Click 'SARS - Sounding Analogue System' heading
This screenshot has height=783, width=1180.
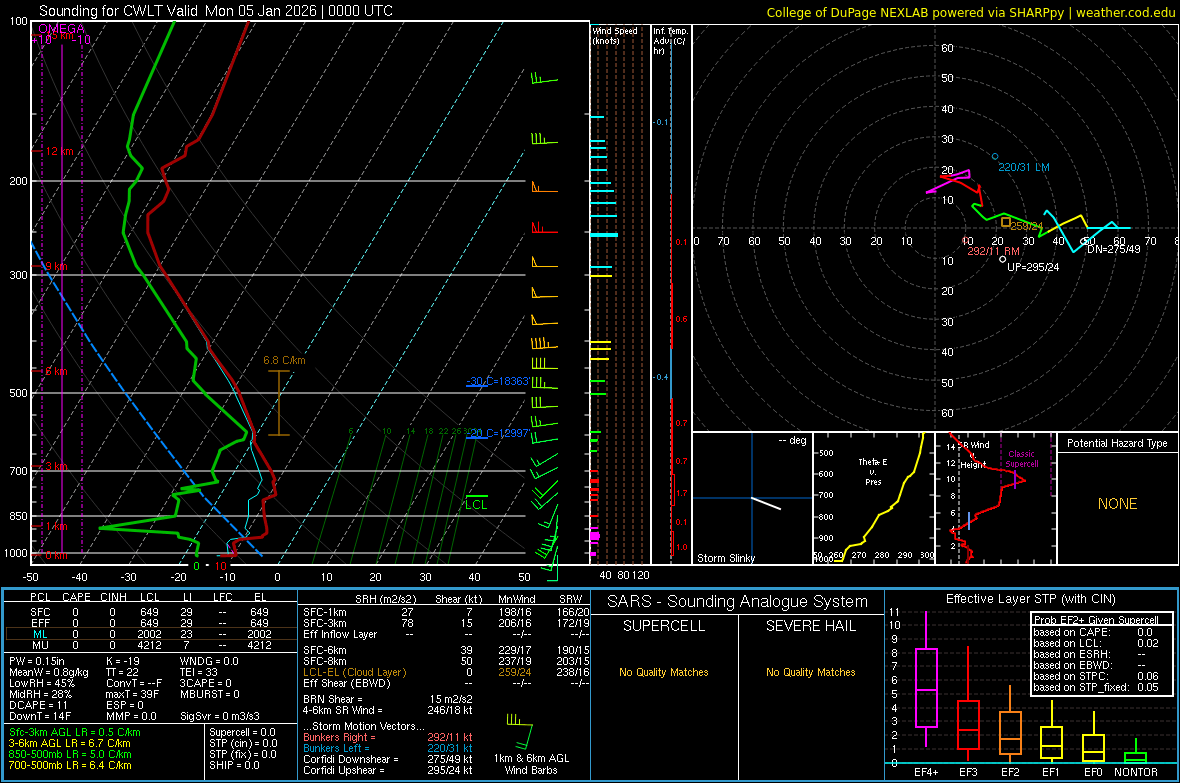click(x=738, y=602)
